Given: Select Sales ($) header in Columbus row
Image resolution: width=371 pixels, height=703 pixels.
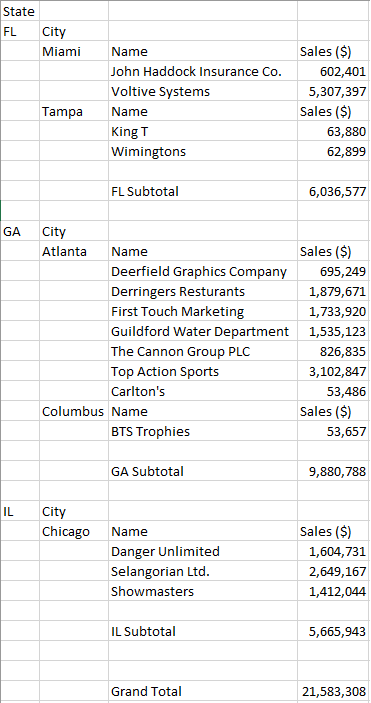Looking at the screenshot, I should click(x=334, y=411).
